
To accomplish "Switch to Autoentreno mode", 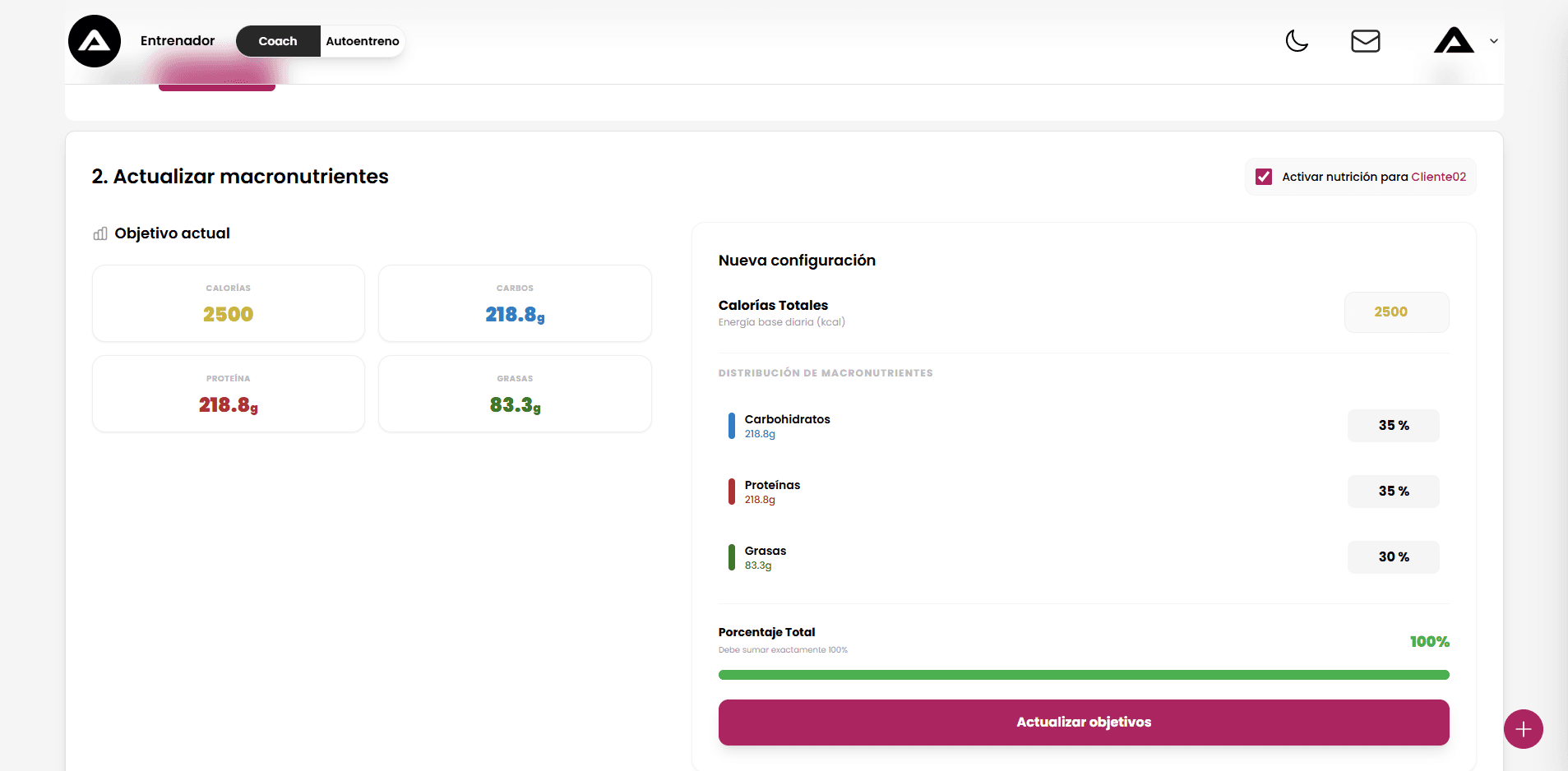I will (362, 41).
